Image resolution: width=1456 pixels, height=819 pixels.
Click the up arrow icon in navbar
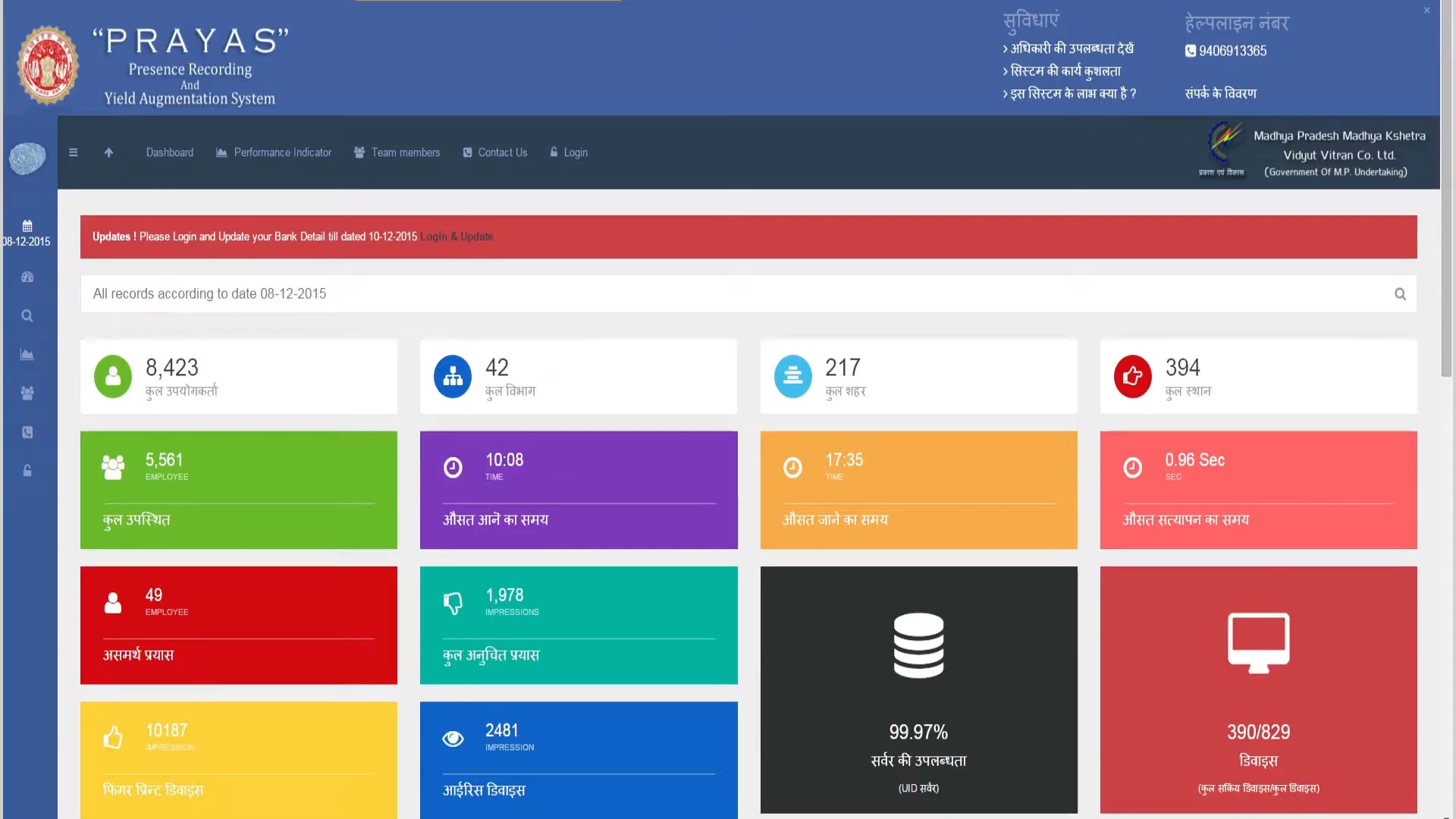108,152
